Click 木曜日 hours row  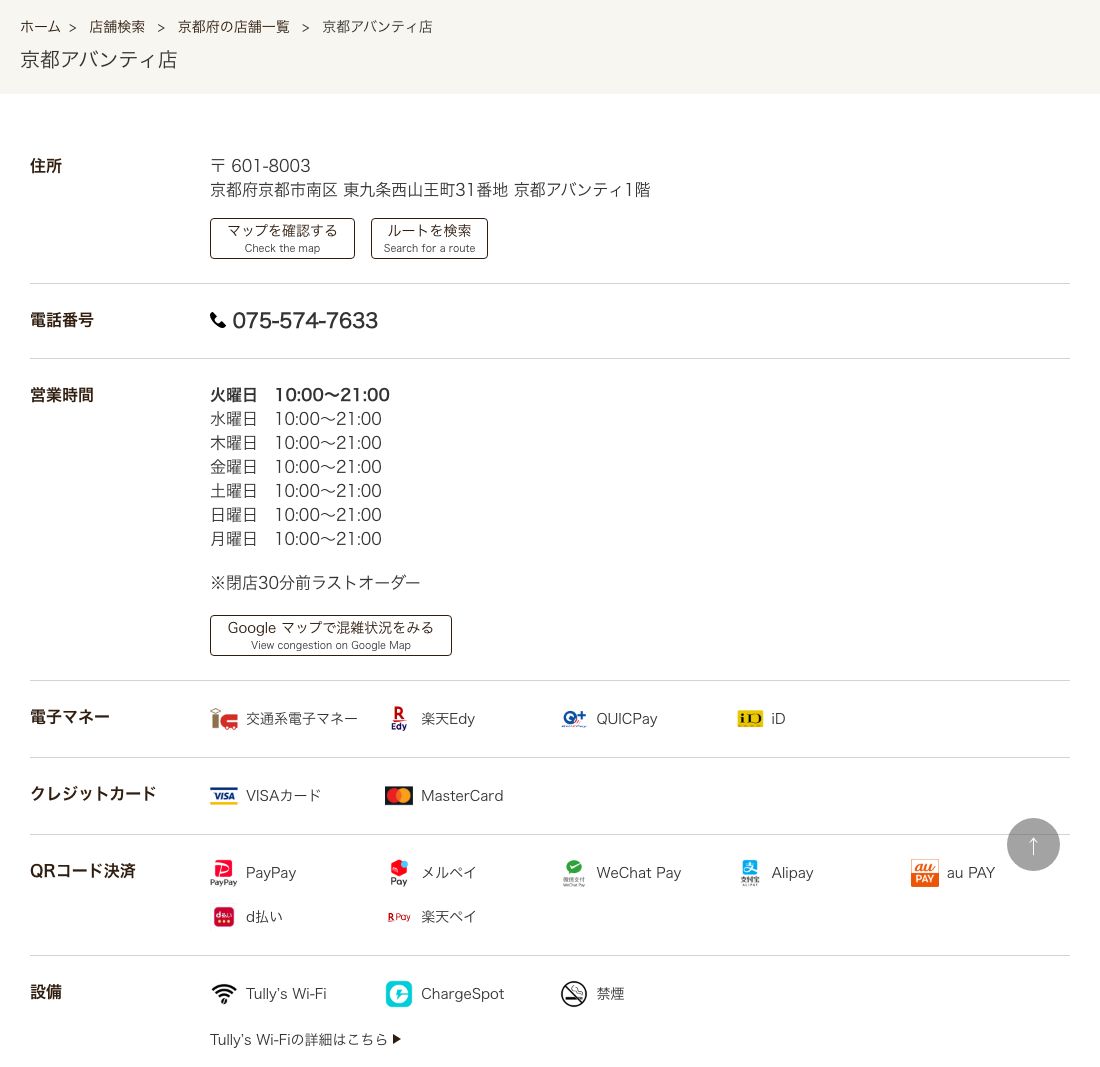pyautogui.click(x=295, y=443)
